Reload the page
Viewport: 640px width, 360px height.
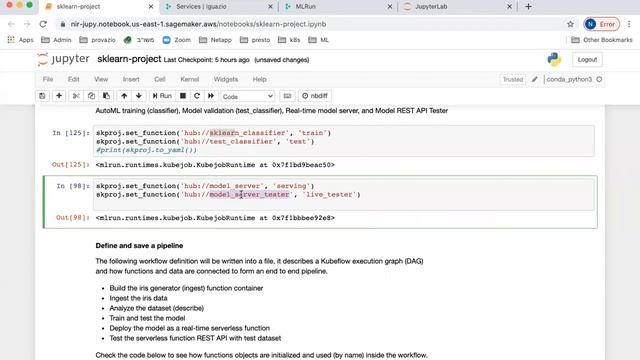(43, 24)
